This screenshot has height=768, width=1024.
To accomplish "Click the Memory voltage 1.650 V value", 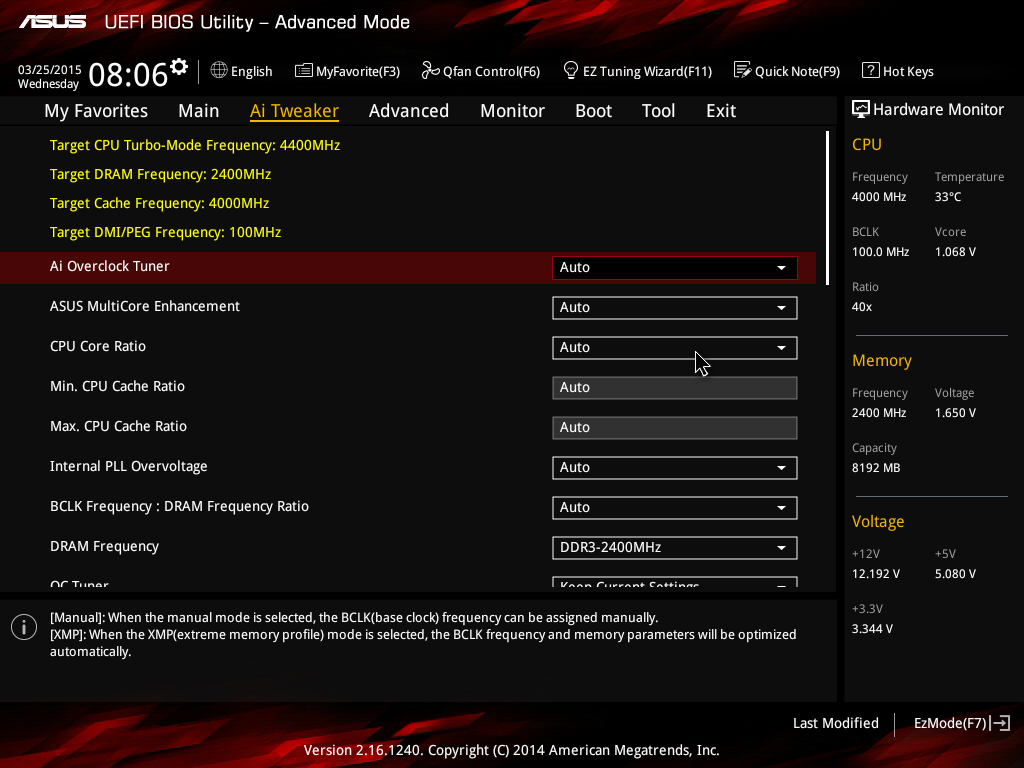I will pyautogui.click(x=955, y=413).
